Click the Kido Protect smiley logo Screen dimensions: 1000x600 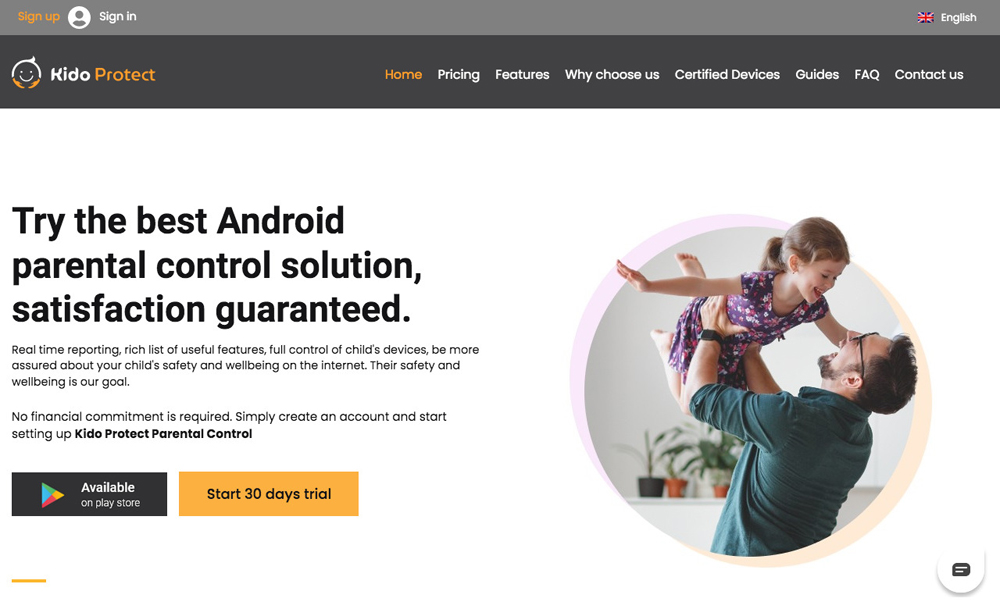pos(26,73)
